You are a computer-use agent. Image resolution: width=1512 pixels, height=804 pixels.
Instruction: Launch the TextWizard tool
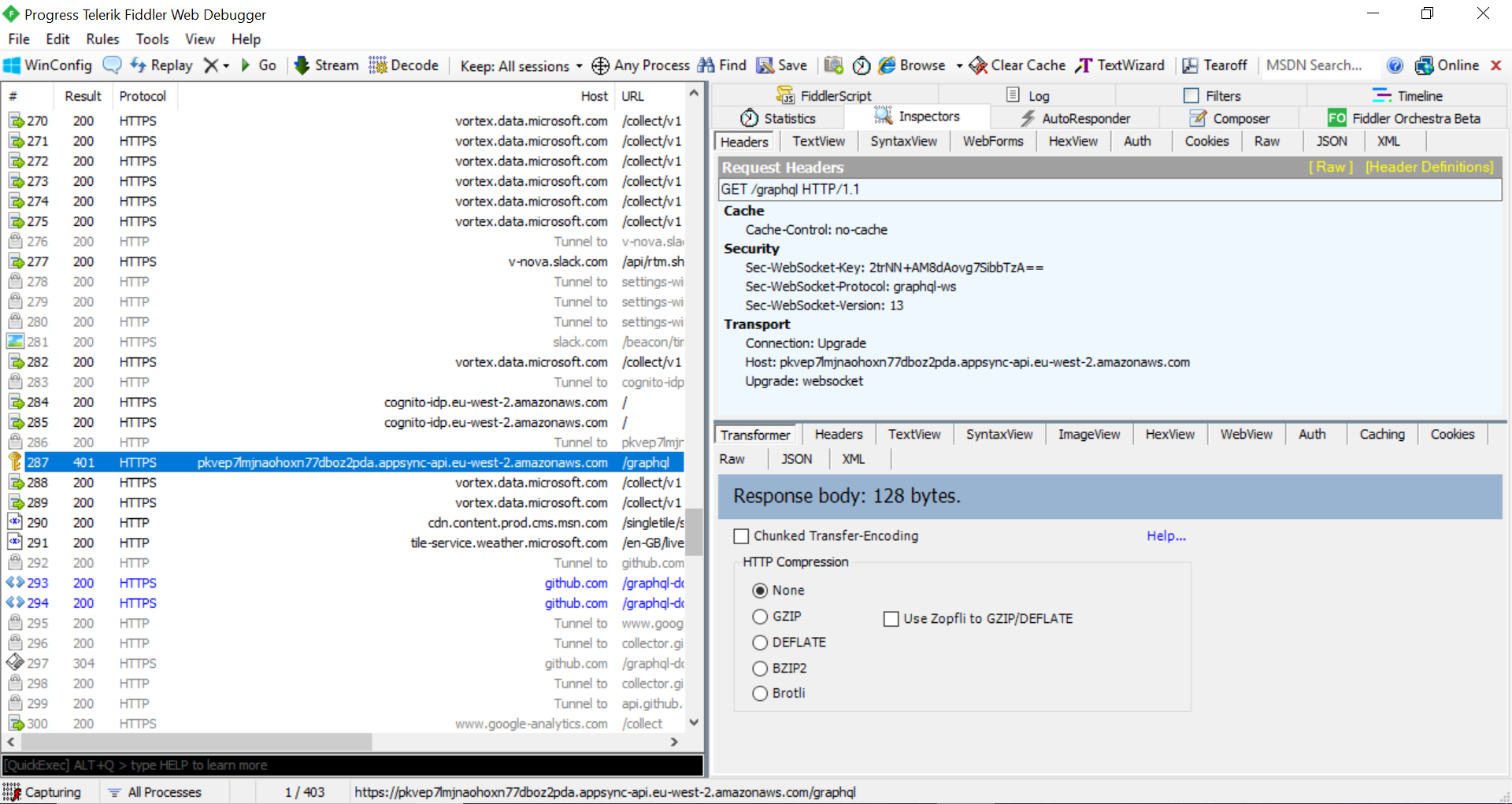click(x=1120, y=65)
